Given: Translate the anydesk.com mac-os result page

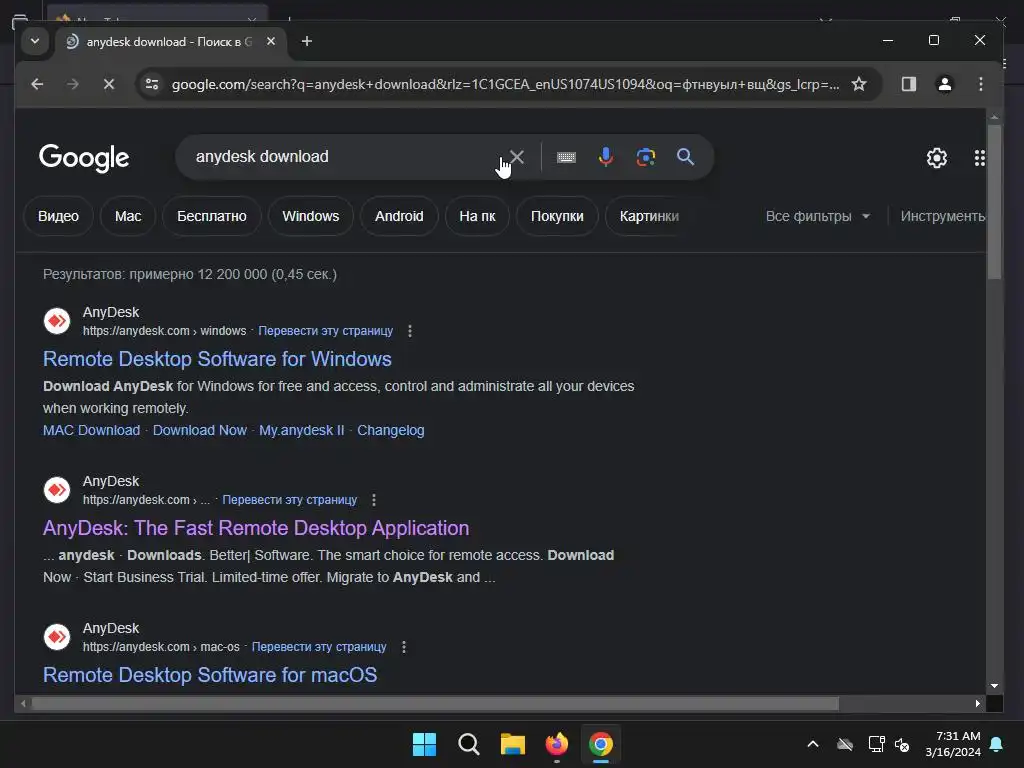Looking at the screenshot, I should 319,647.
